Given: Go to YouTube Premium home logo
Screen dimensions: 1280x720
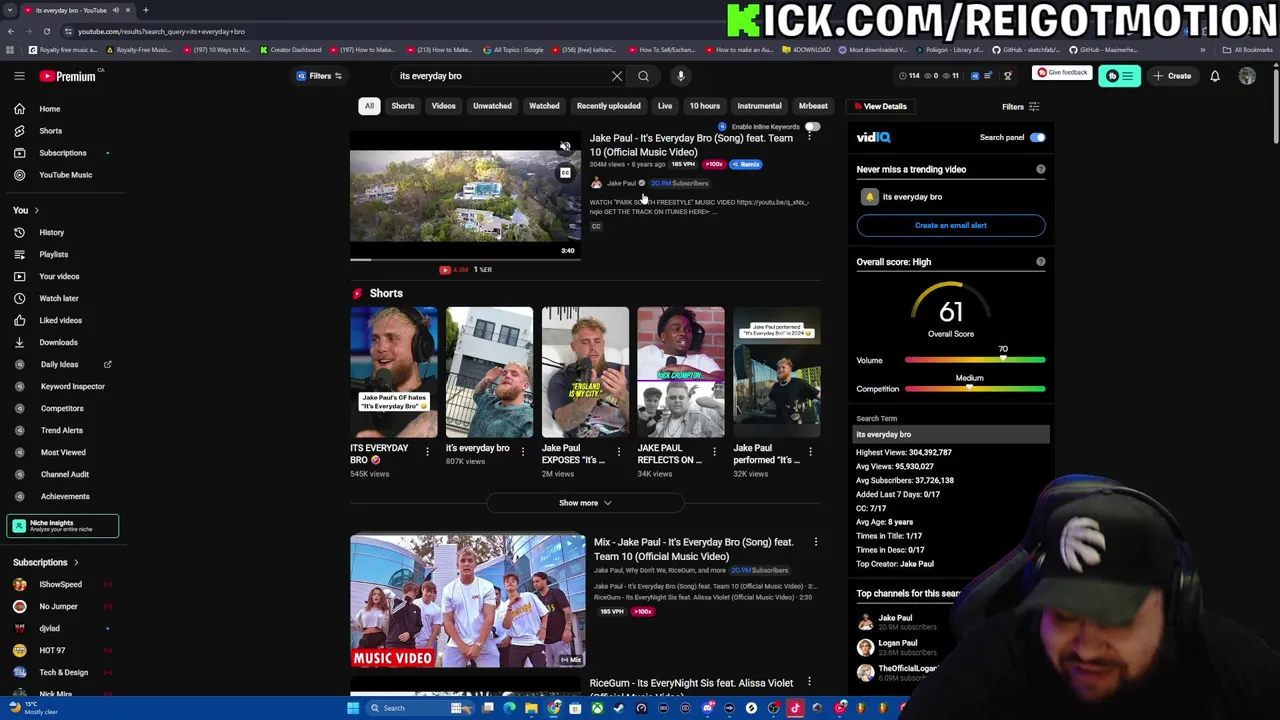Looking at the screenshot, I should [68, 76].
